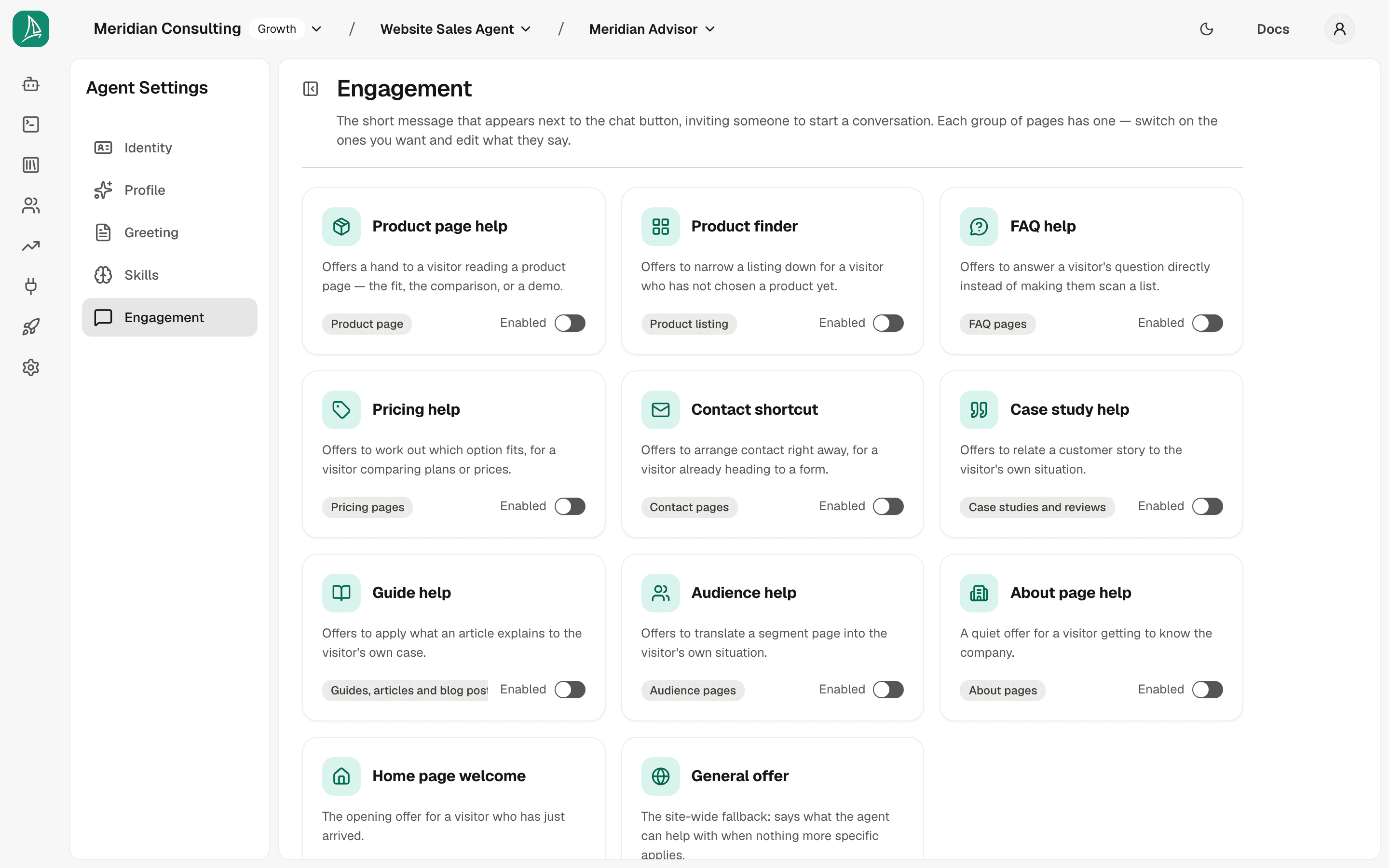Enable the About page help toggle
This screenshot has width=1389, height=868.
coord(1208,690)
